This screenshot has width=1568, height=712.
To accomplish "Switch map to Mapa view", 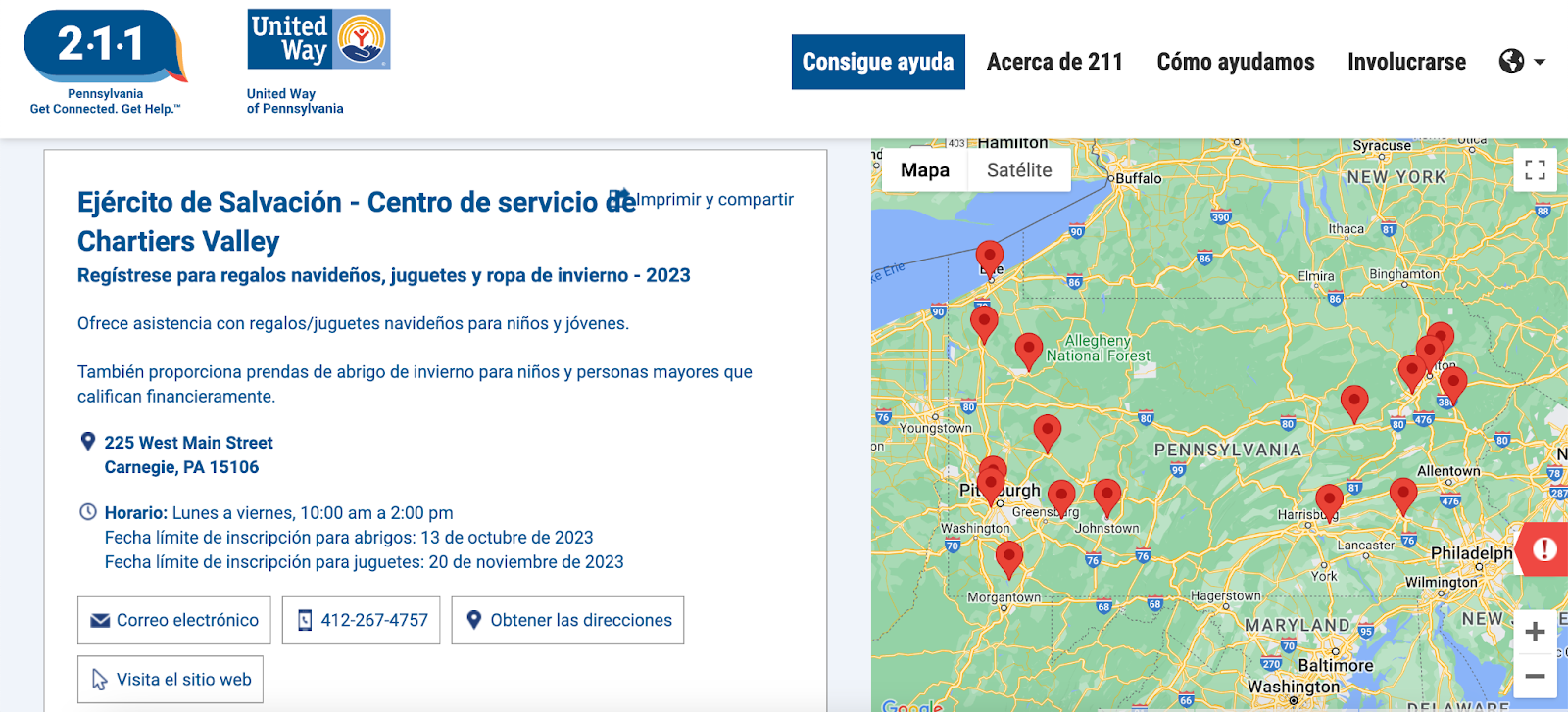I will tap(924, 170).
